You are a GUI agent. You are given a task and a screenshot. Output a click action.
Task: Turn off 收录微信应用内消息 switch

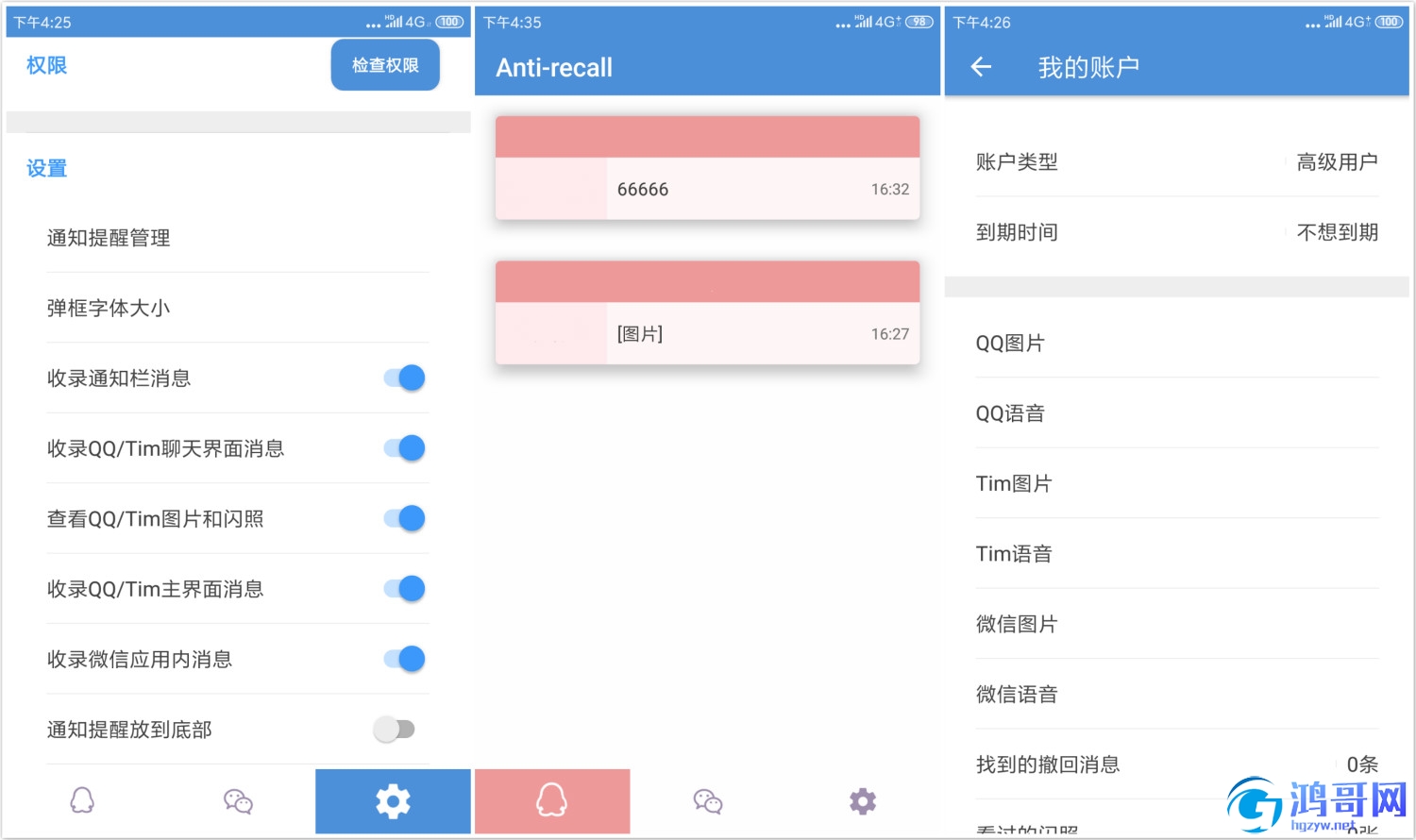[404, 659]
